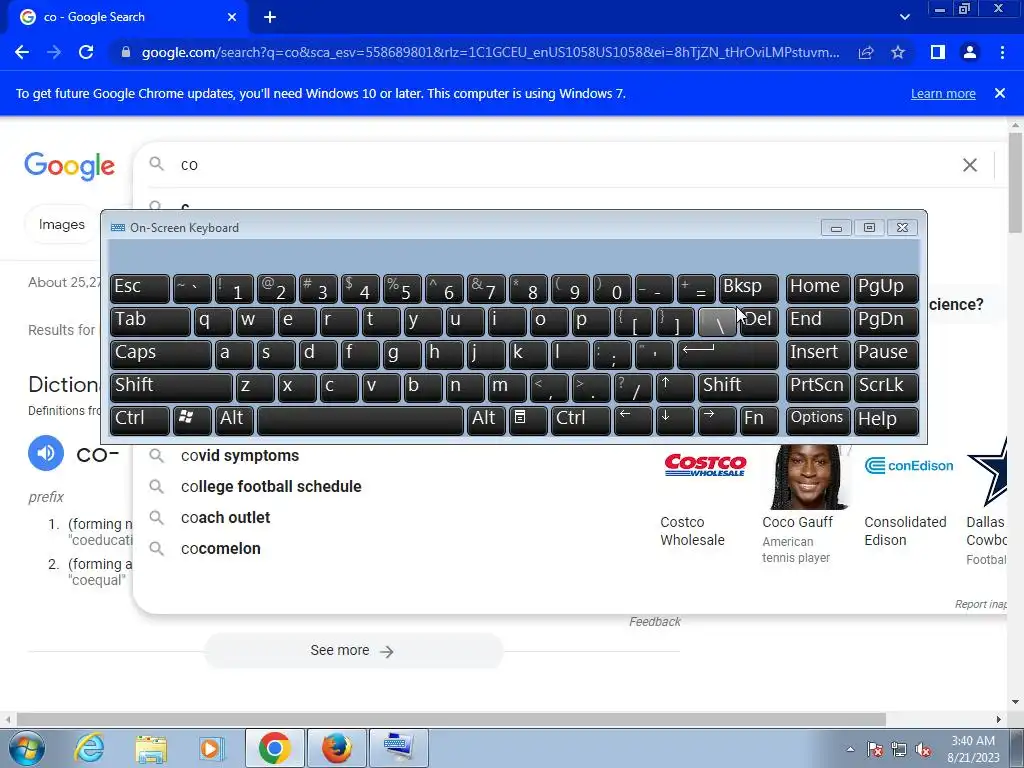Image resolution: width=1024 pixels, height=768 pixels.
Task: Select the 'college football schedule' suggestion
Action: coord(271,487)
